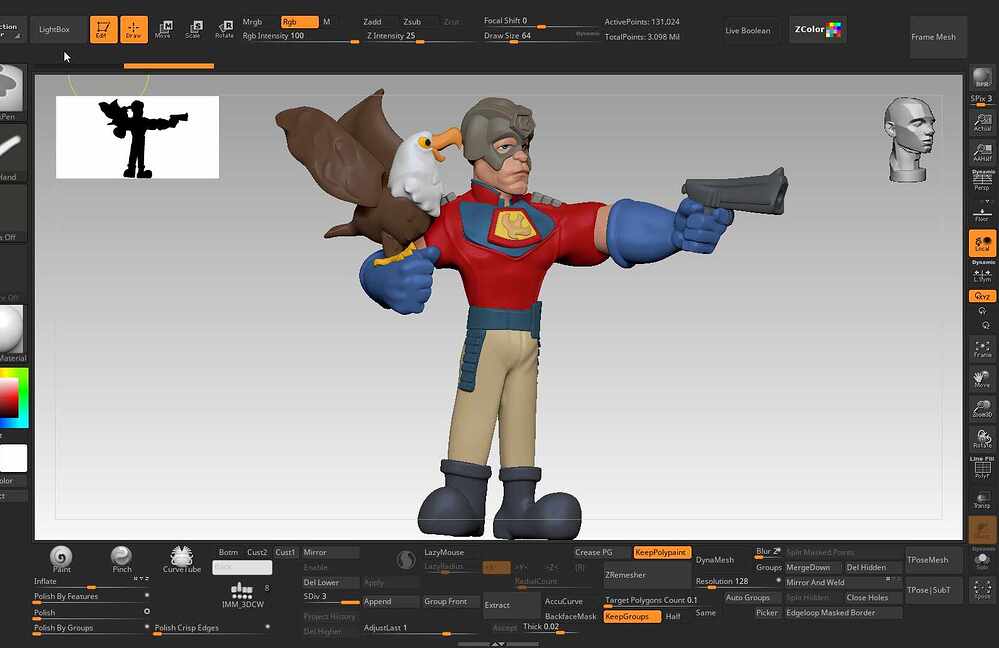Viewport: 999px width, 648px height.
Task: Switch to the Scale gizmo icon
Action: [194, 29]
